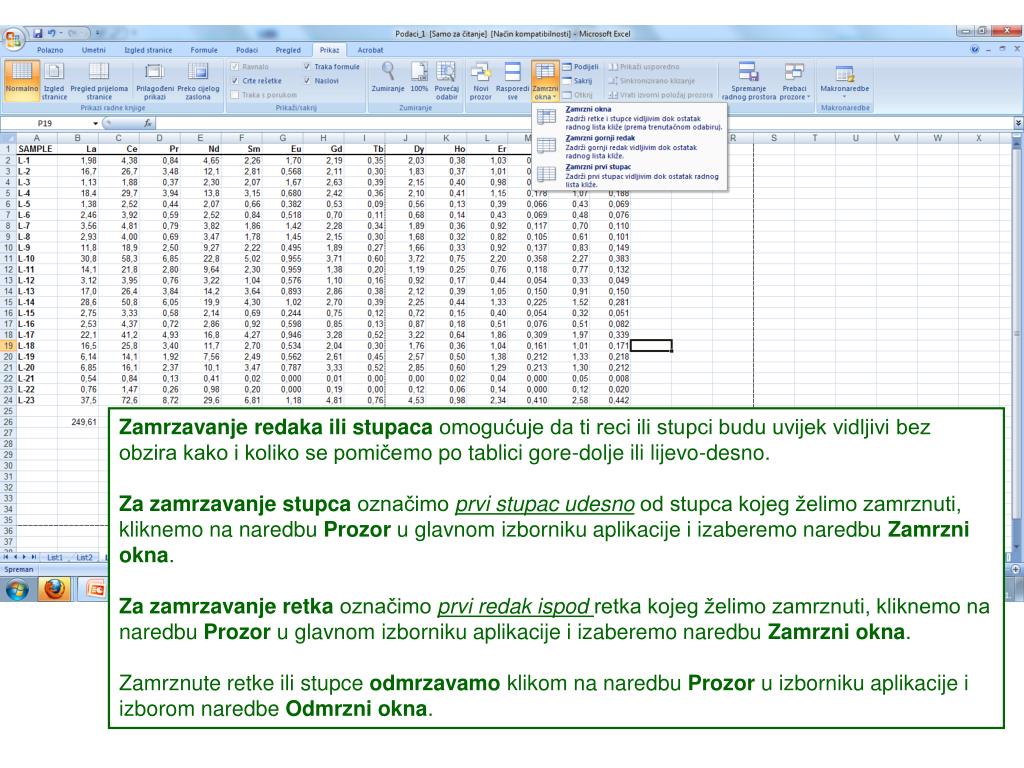Open Excel help question mark icon

975,50
